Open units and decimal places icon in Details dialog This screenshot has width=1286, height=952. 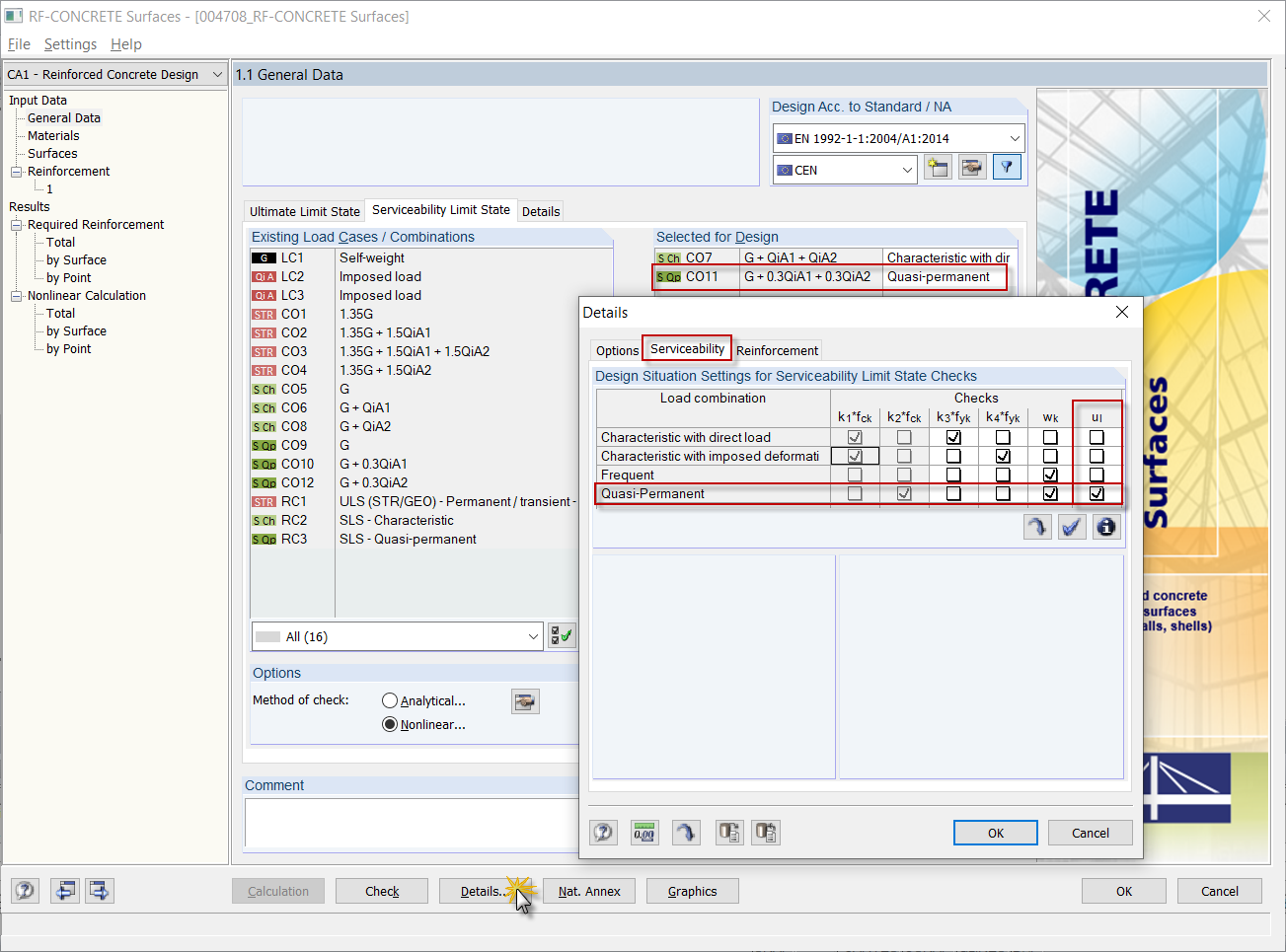644,832
